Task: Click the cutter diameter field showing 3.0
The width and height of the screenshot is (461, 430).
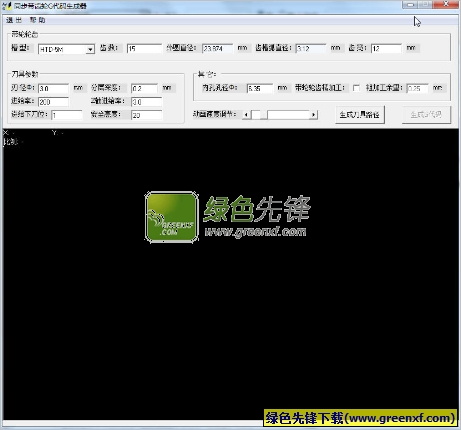Action: click(x=53, y=89)
